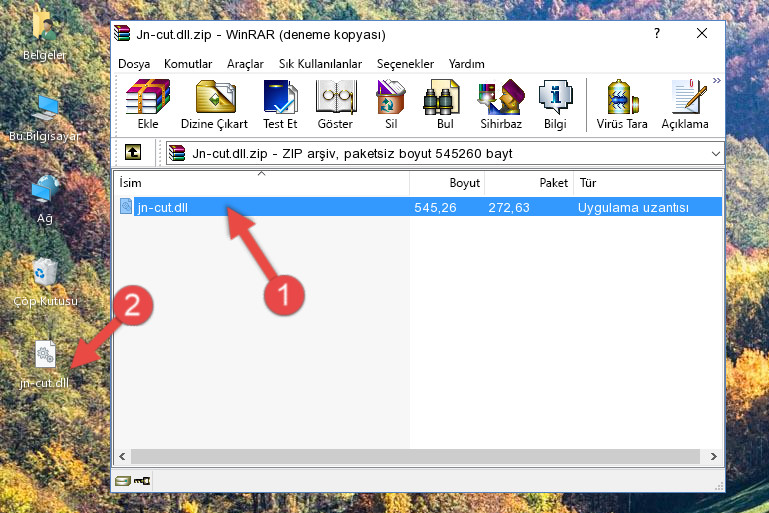Click the 272,63 packed size value
Screen dimensions: 769x513
click(509, 207)
